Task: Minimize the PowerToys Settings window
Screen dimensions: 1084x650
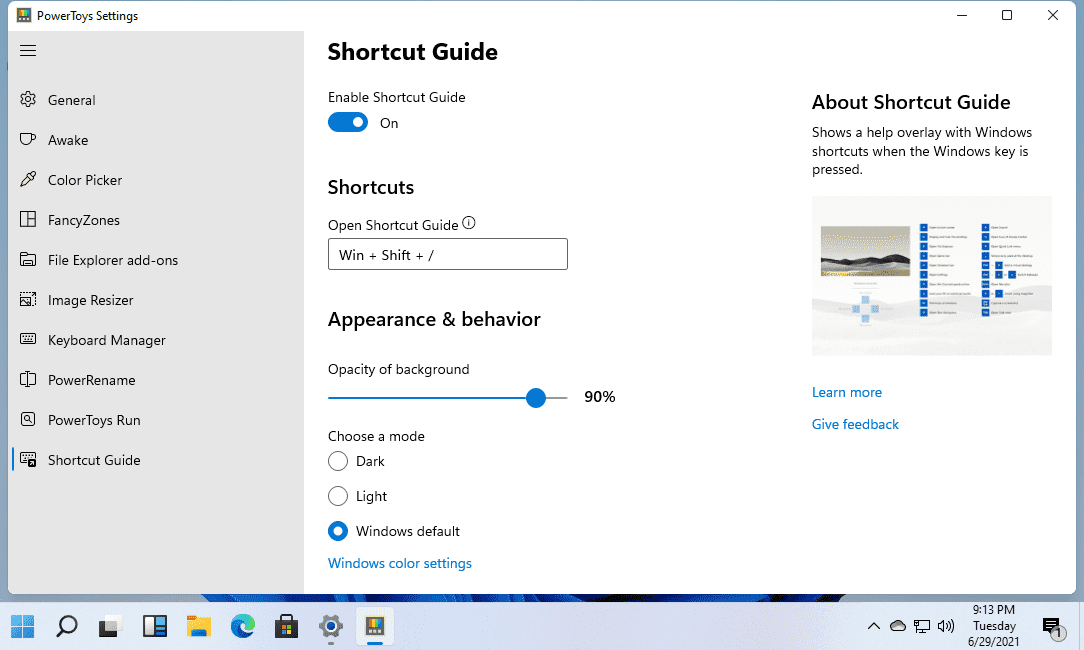Action: tap(962, 15)
